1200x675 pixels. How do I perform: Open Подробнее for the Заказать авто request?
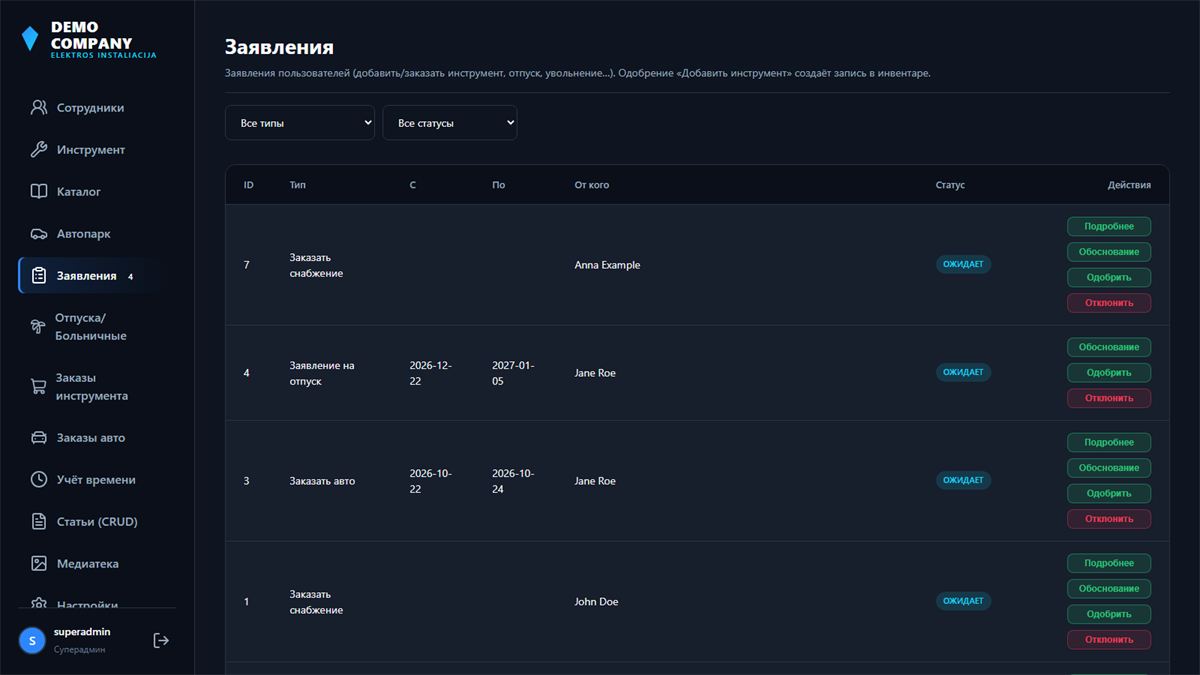tap(1109, 443)
